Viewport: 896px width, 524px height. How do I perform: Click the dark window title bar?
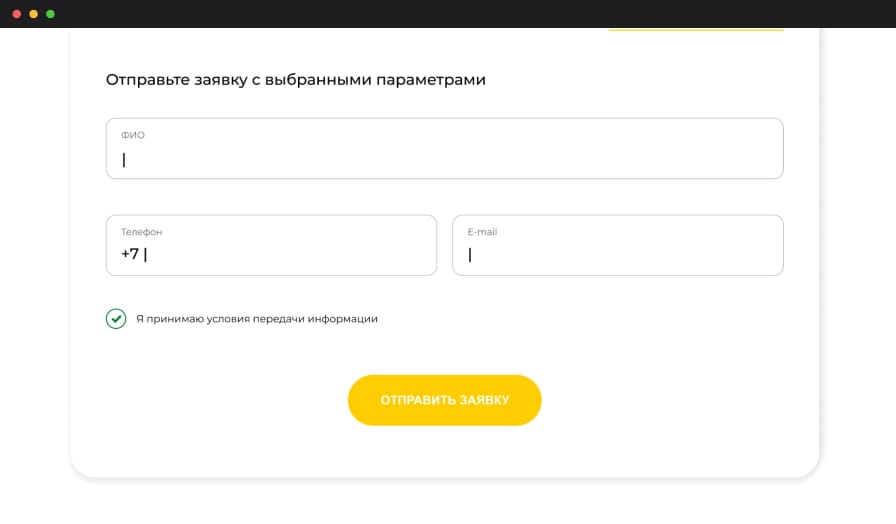pos(448,14)
